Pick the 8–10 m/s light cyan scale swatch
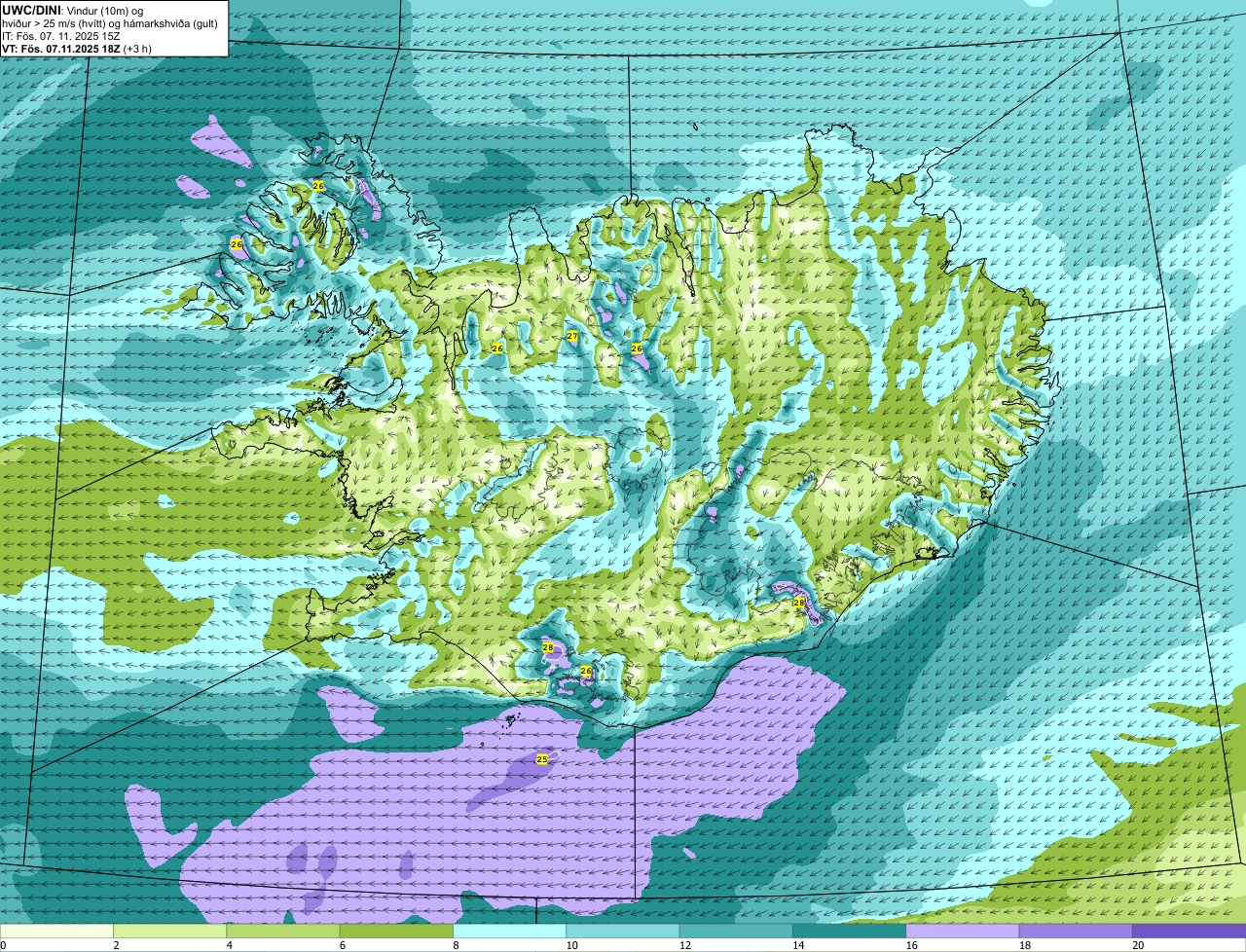The height and width of the screenshot is (952, 1246). [x=509, y=931]
